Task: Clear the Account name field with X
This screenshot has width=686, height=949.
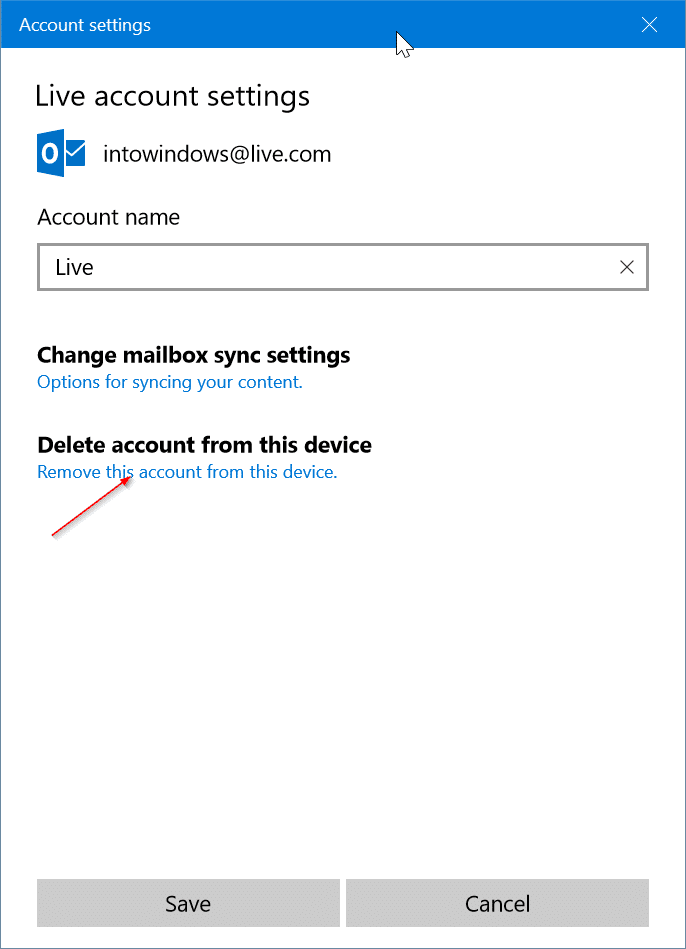Action: tap(627, 267)
